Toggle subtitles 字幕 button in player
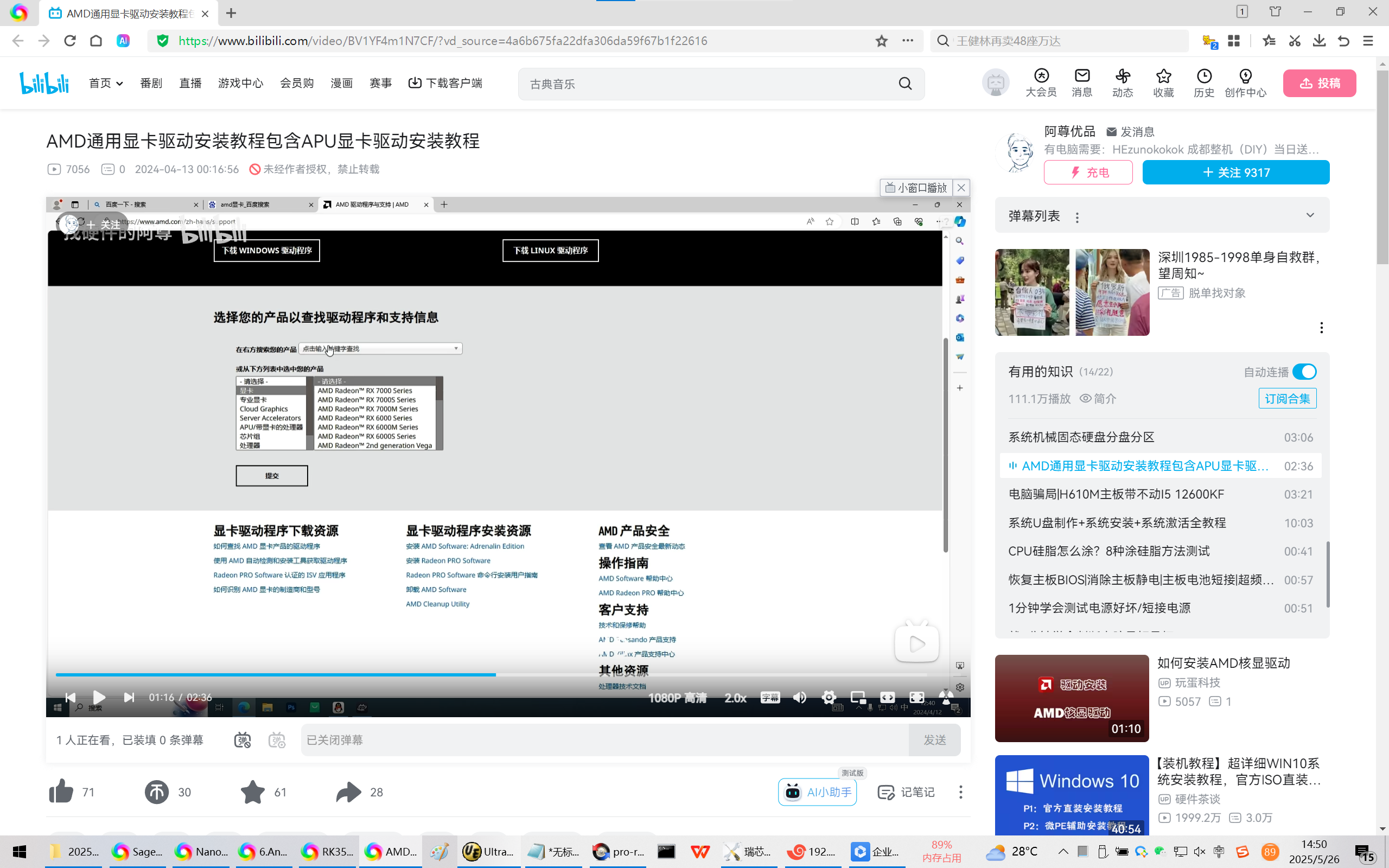1389x868 pixels. (x=770, y=698)
